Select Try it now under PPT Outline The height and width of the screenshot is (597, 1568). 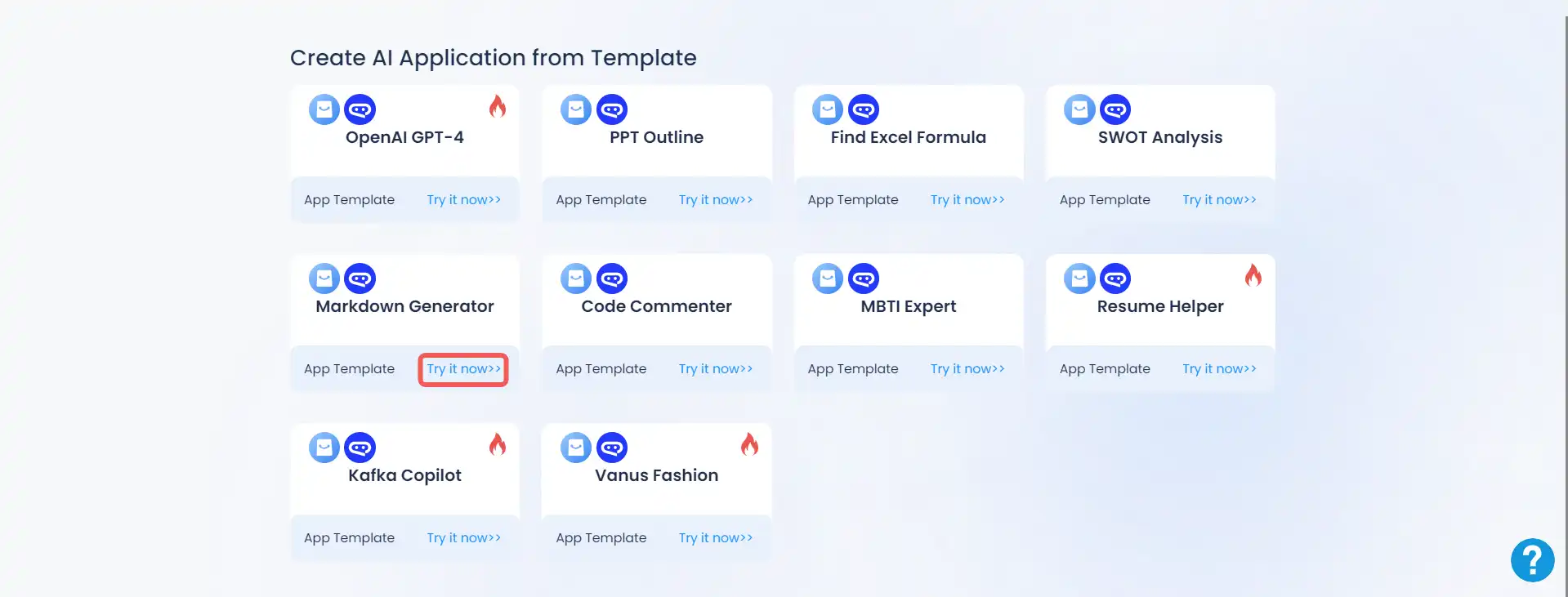715,200
